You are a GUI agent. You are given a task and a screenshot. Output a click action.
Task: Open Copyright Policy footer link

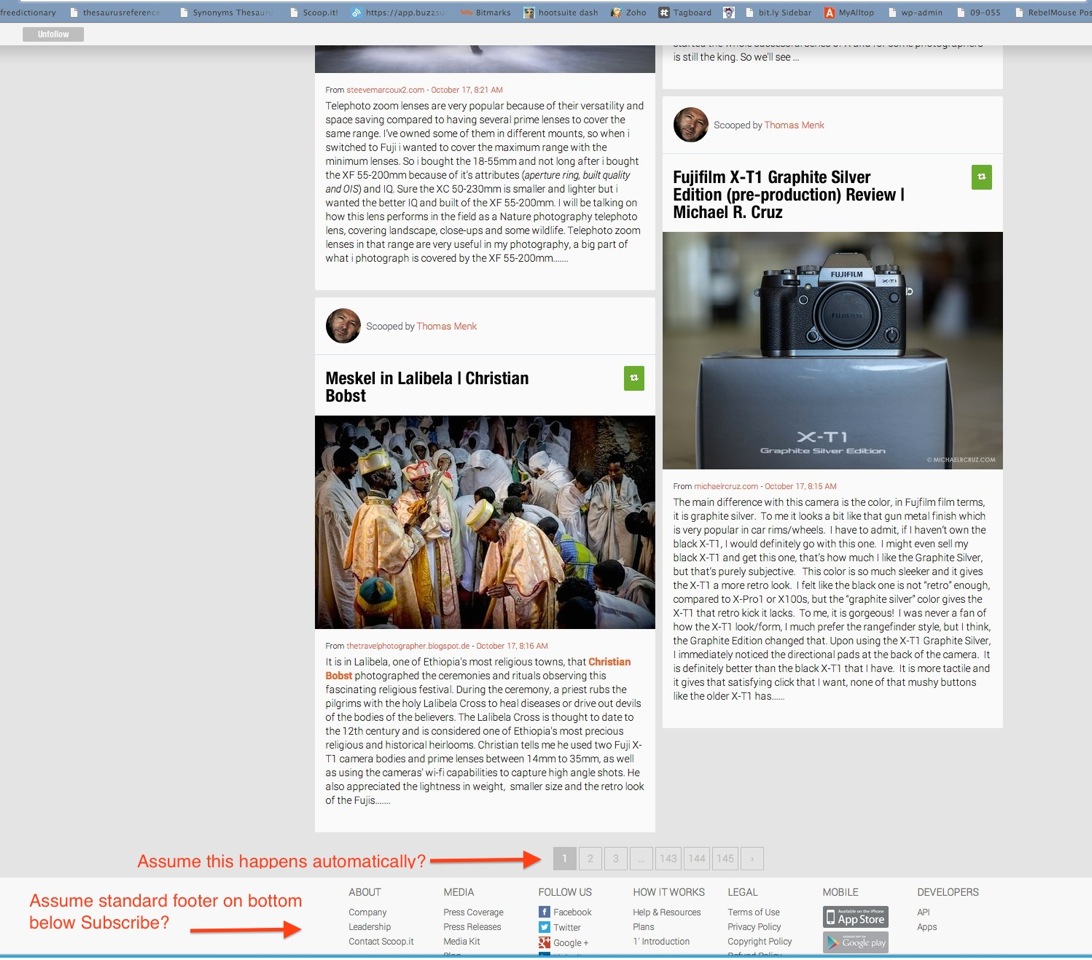pos(760,941)
